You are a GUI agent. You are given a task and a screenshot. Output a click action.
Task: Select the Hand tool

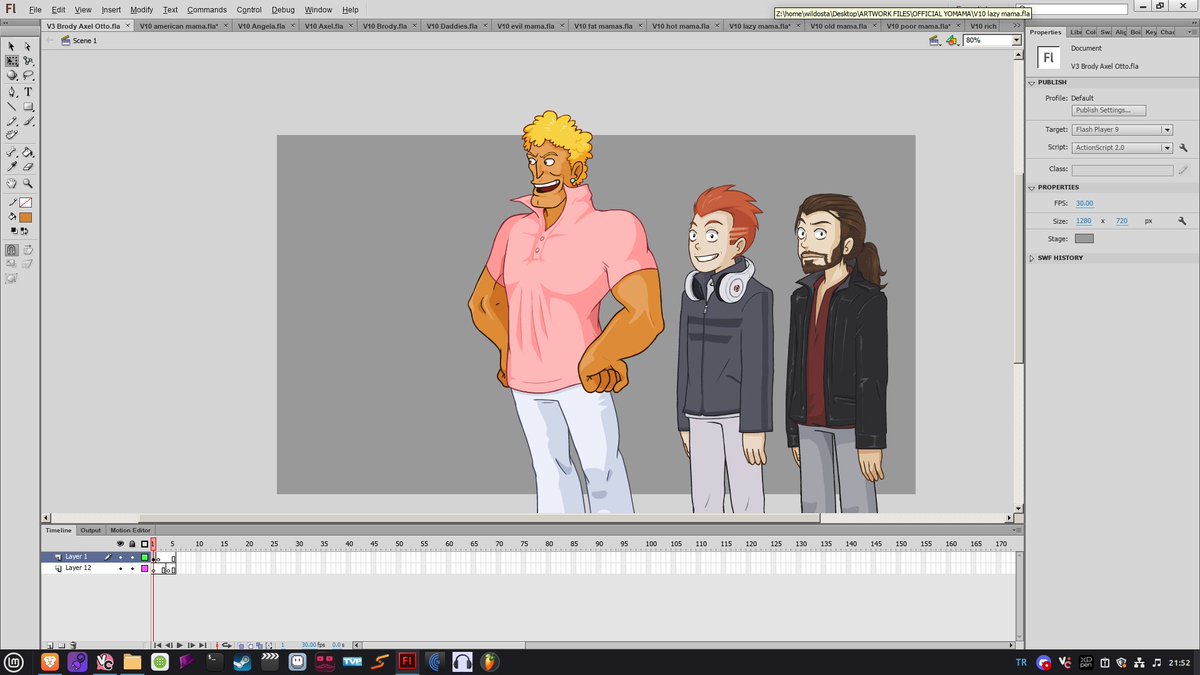pyautogui.click(x=11, y=183)
